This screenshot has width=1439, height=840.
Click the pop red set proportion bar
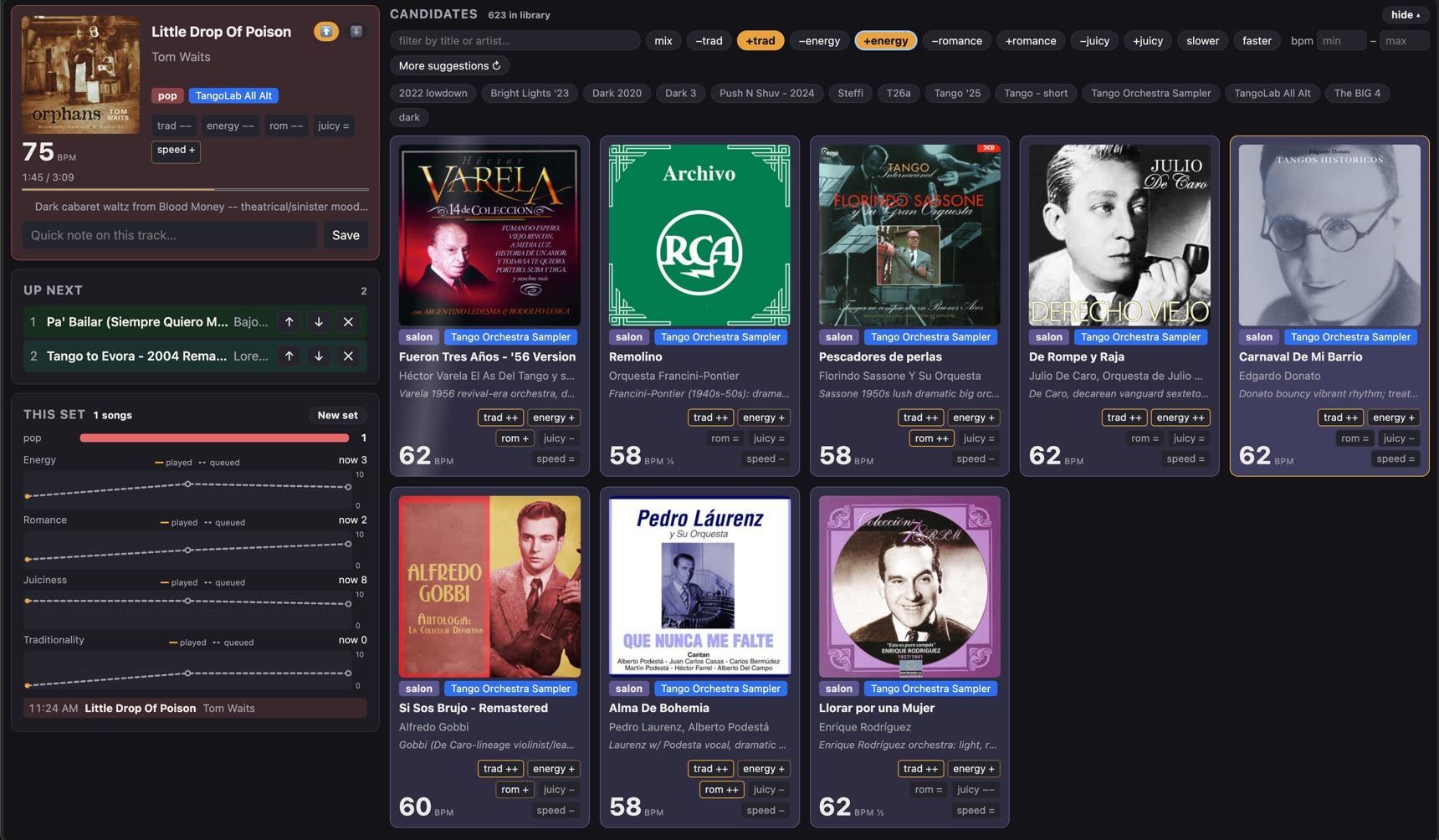tap(214, 438)
